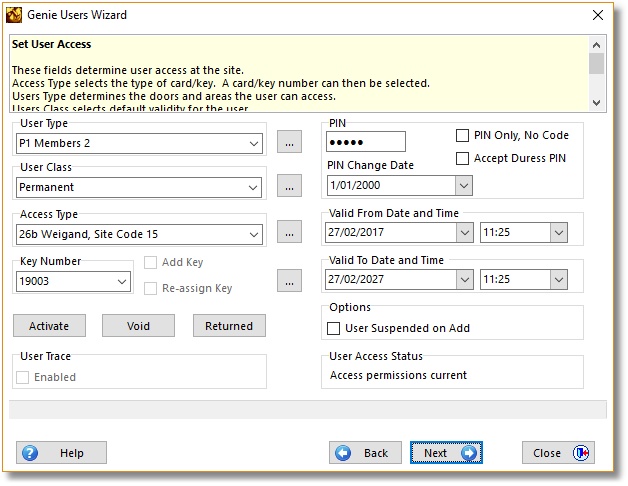Open the User Class browse ellipsis button
Screen dimensions: 628x486
pos(289,187)
